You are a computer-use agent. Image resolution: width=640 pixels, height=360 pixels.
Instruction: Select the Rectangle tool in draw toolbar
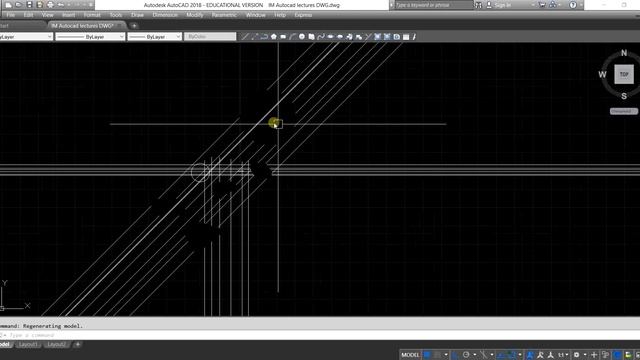coord(283,37)
